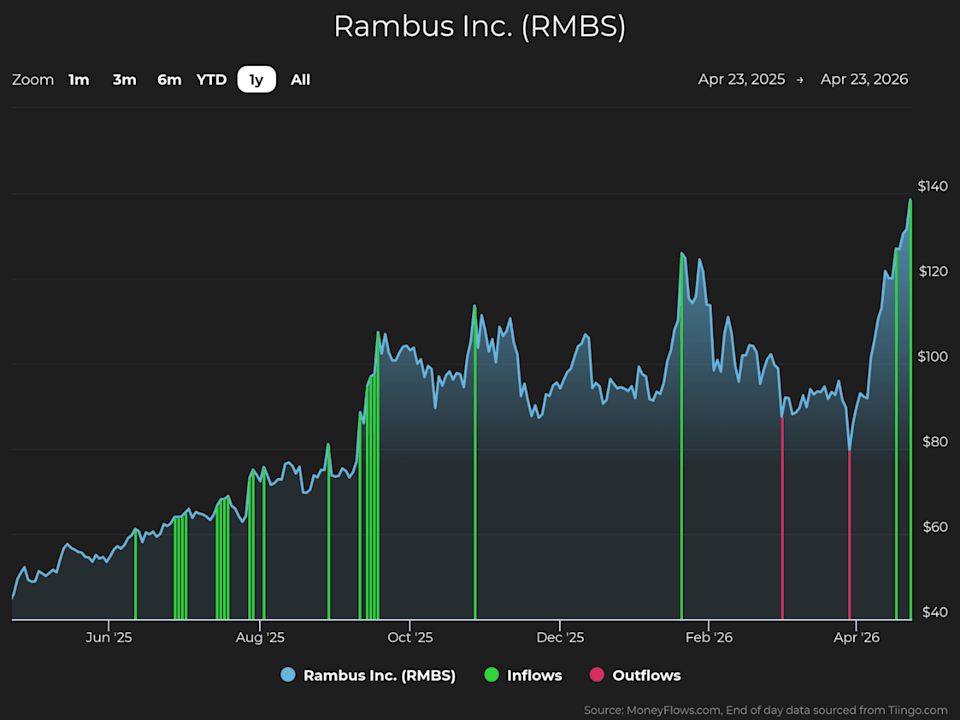Select the 6m zoom preset

pos(169,79)
